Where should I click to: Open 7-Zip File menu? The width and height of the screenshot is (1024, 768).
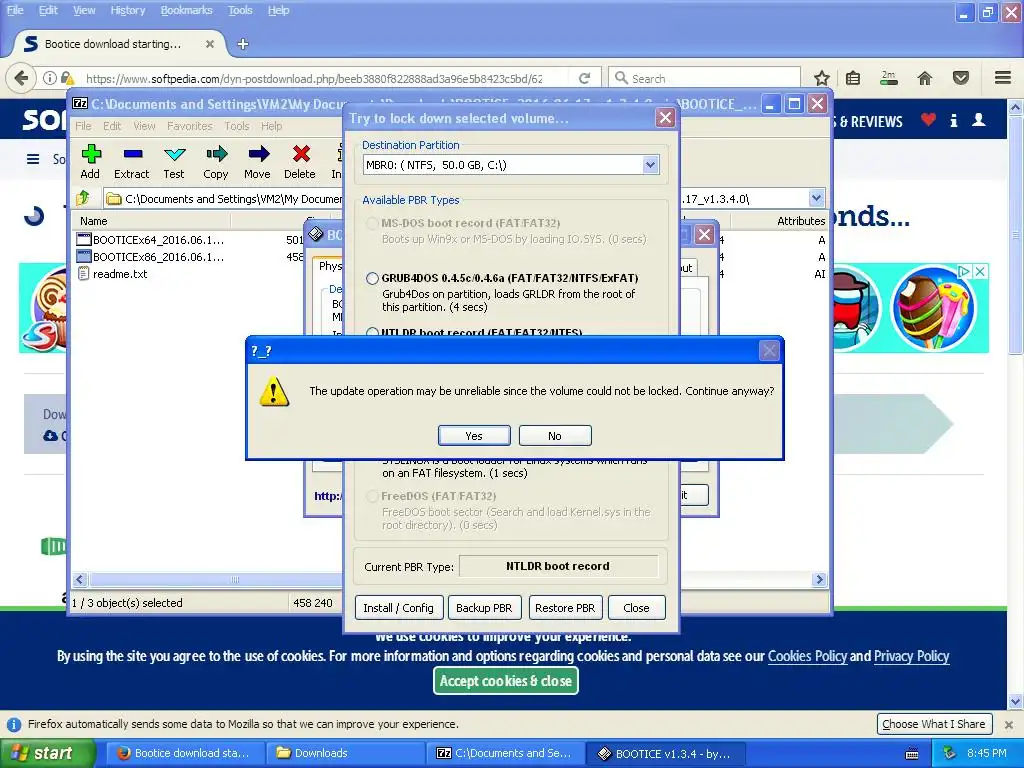(83, 126)
